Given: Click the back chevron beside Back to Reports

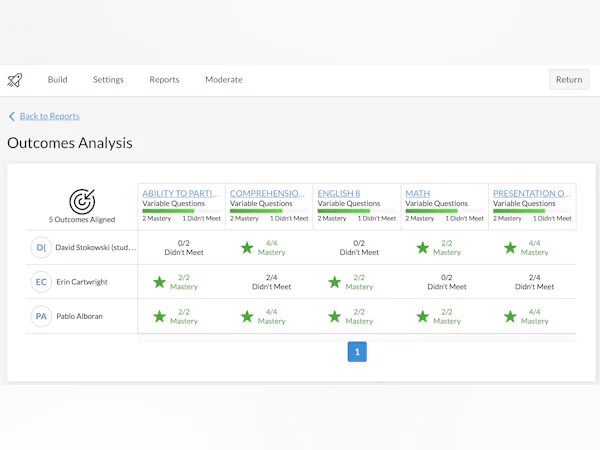Looking at the screenshot, I should (x=12, y=116).
